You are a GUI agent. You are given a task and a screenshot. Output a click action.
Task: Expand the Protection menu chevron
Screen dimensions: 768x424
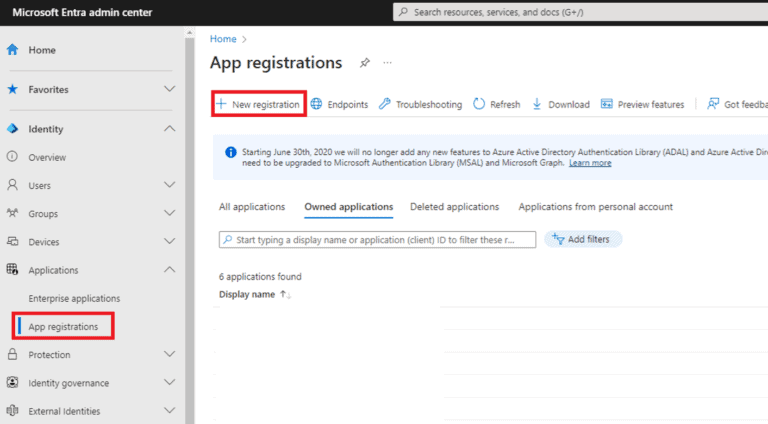pyautogui.click(x=169, y=354)
